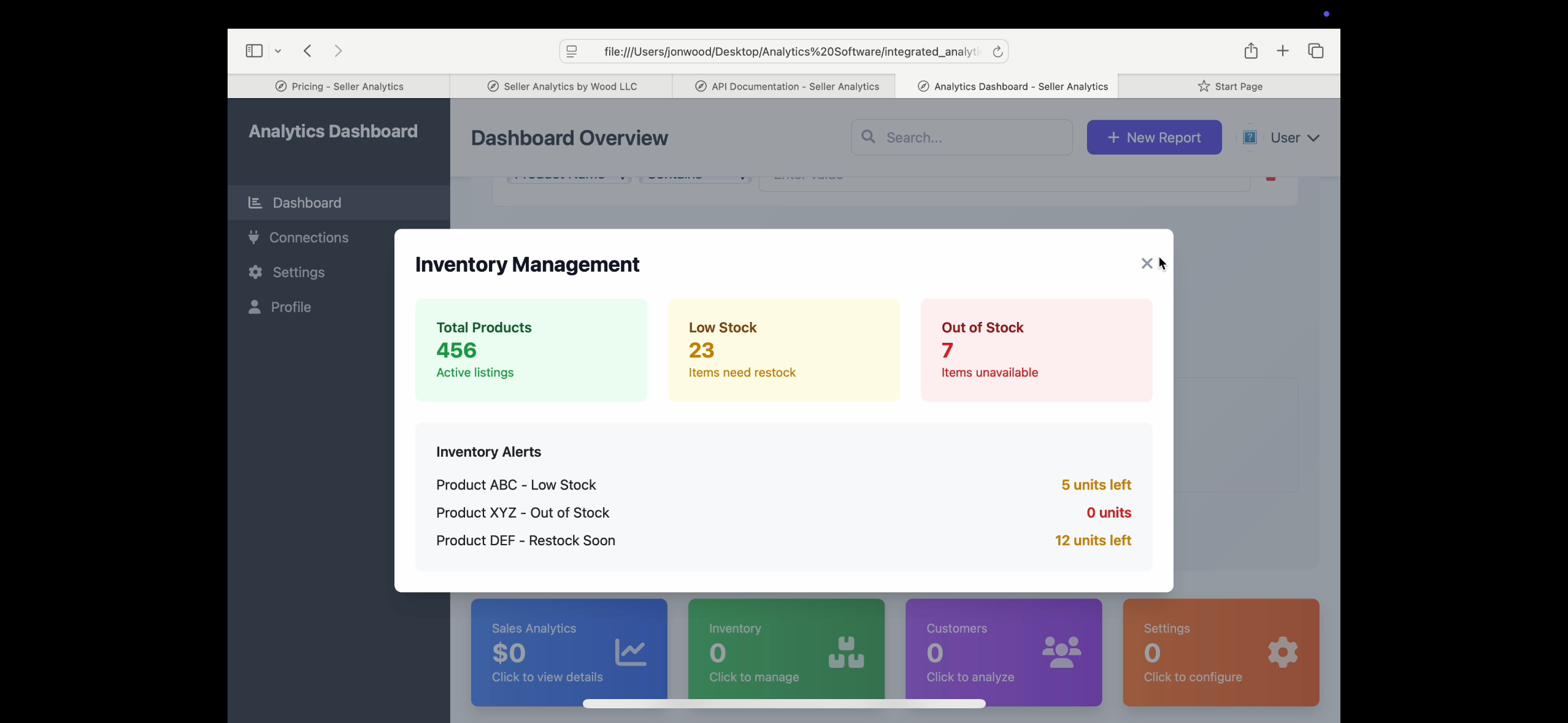Click the Customers people icon
This screenshot has width=1568, height=723.
[x=1062, y=652]
